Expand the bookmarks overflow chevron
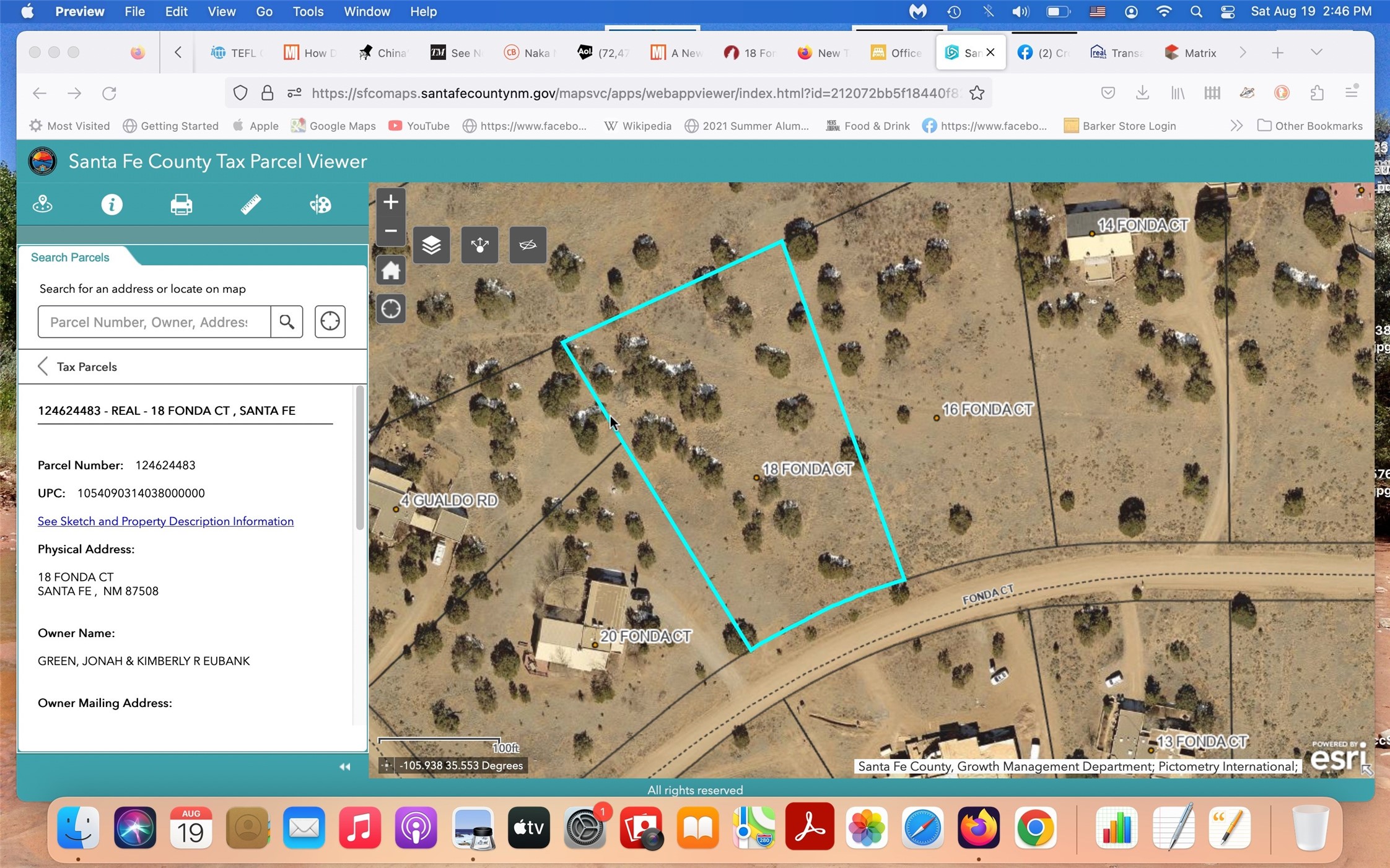Screen dimensions: 1390x868 pos(1236,126)
